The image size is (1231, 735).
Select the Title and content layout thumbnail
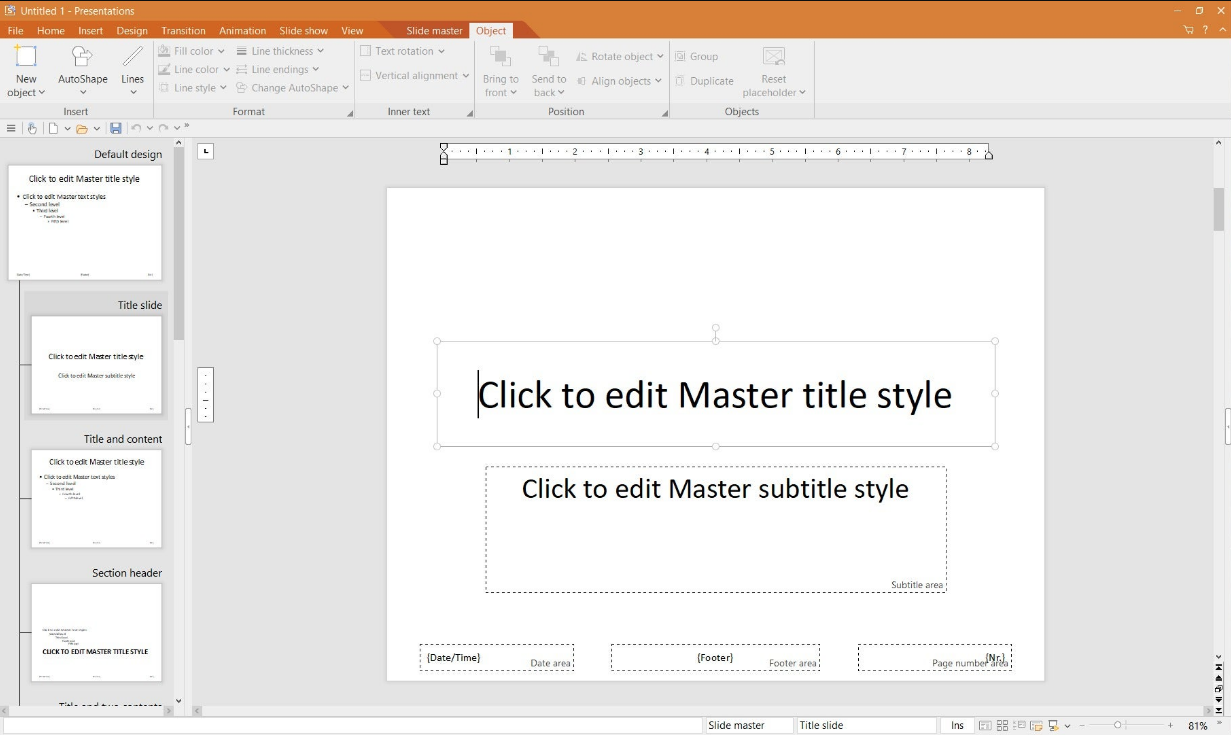pyautogui.click(x=96, y=498)
